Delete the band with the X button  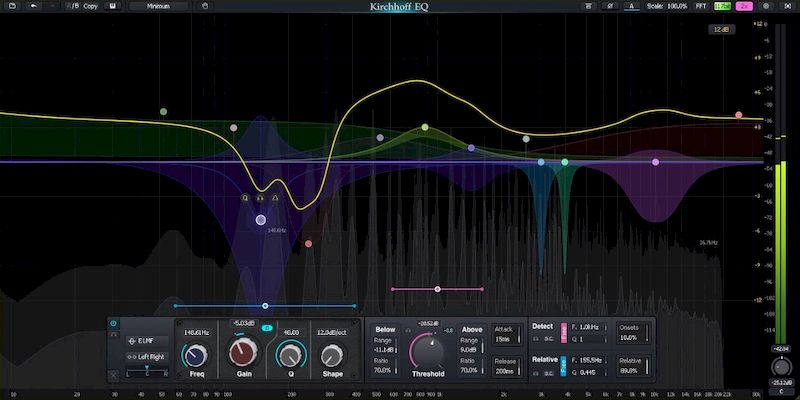pos(113,375)
